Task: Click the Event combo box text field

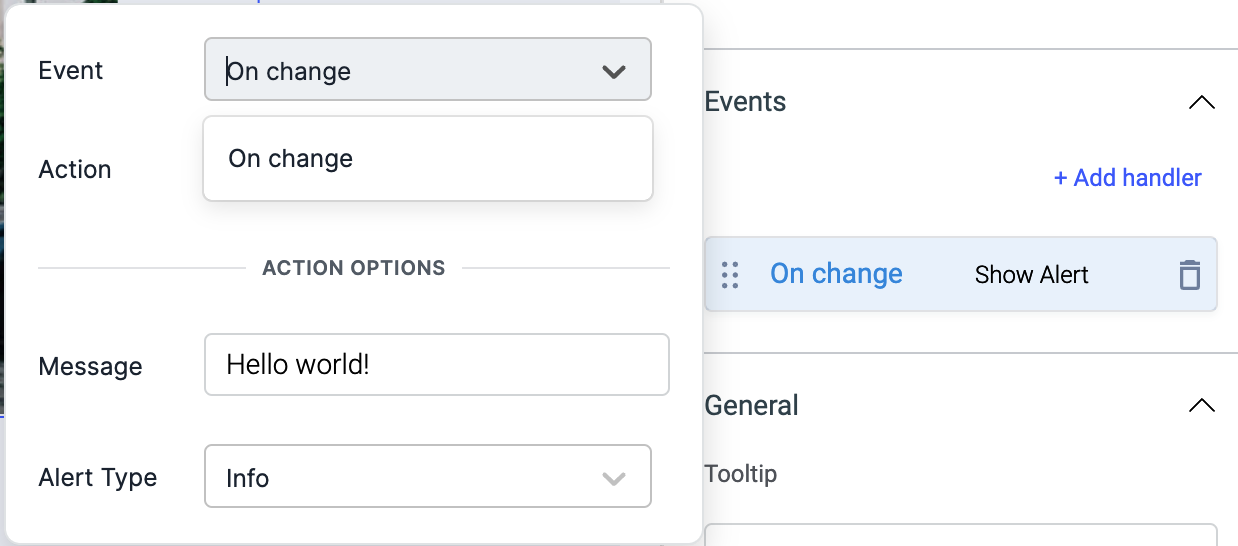Action: click(x=400, y=71)
